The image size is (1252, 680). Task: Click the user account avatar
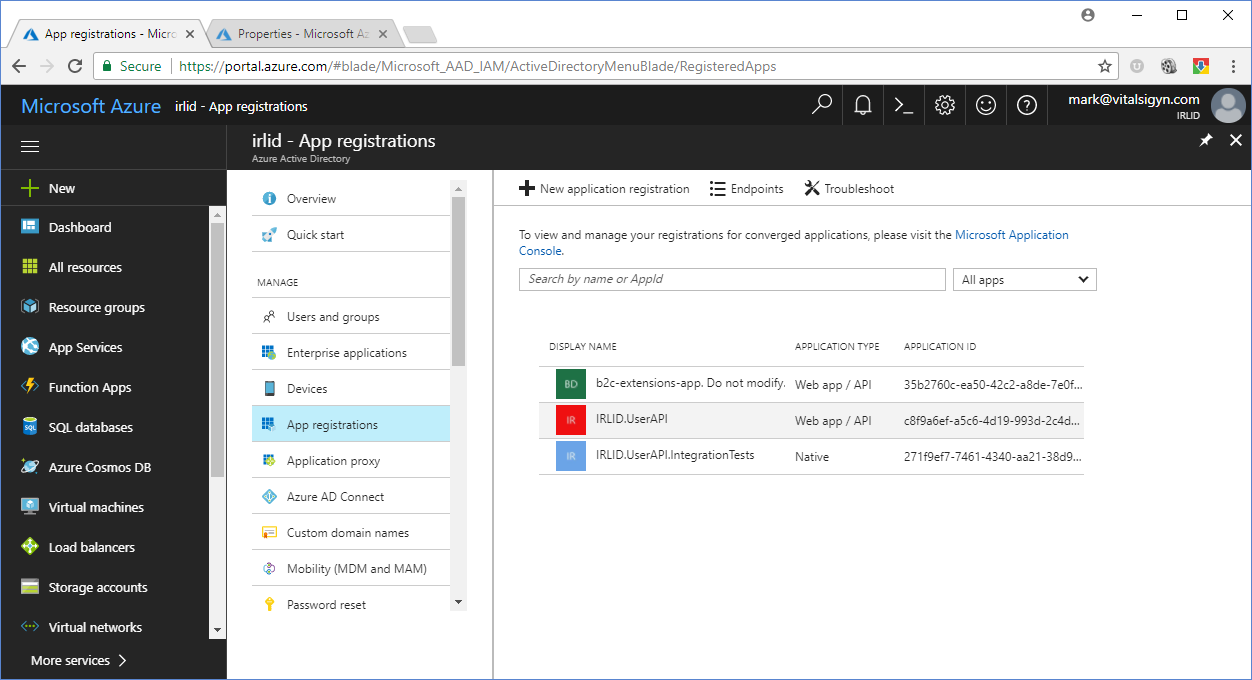click(1228, 105)
